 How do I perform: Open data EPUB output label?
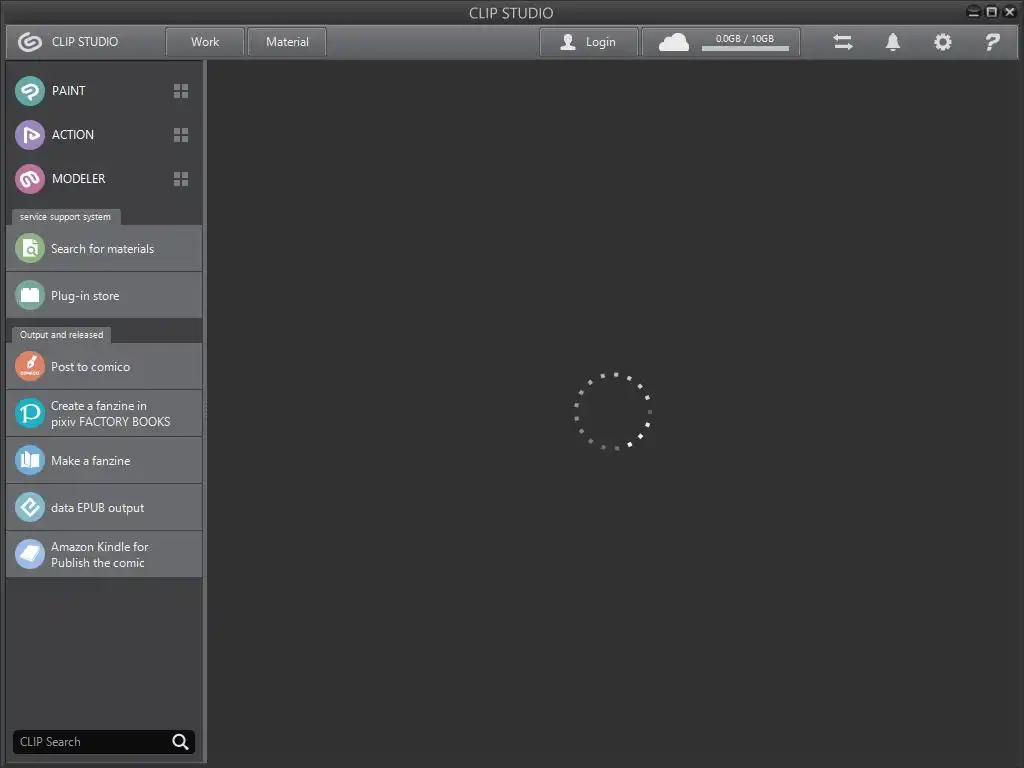point(97,508)
